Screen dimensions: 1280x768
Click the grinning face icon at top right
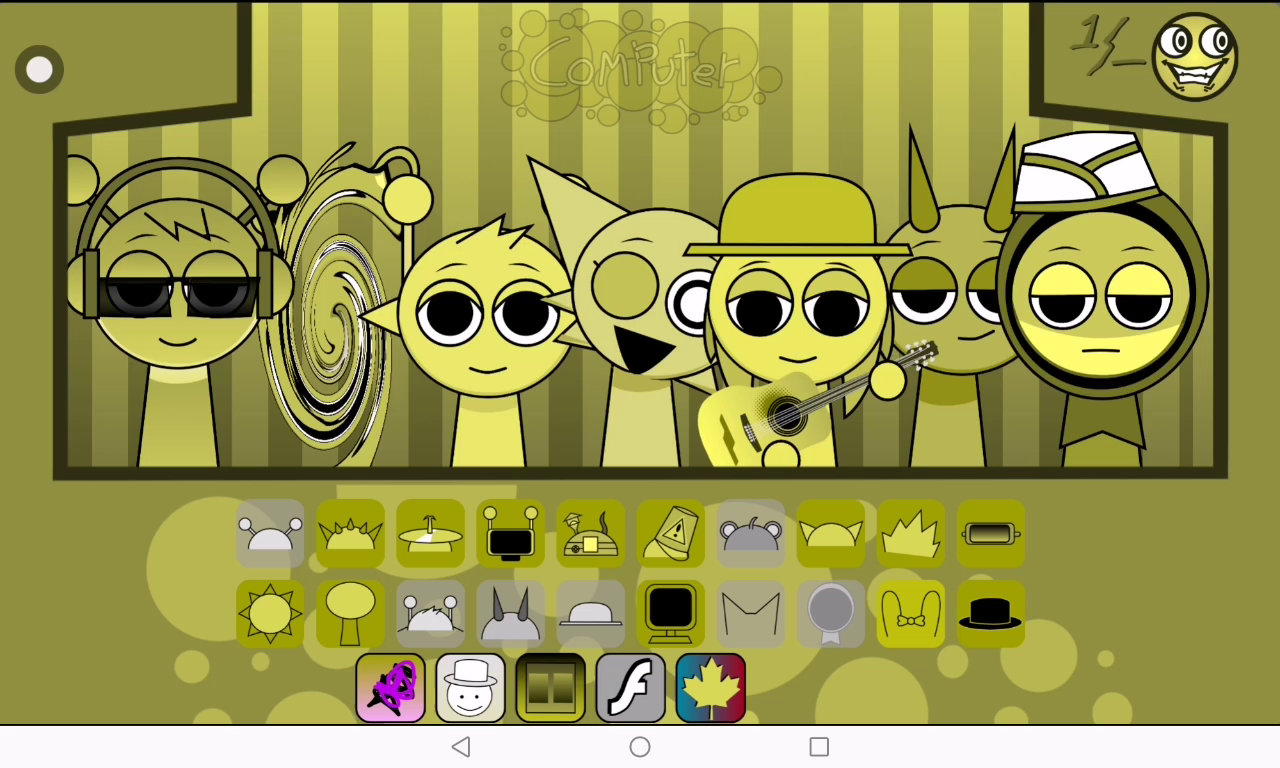point(1194,57)
